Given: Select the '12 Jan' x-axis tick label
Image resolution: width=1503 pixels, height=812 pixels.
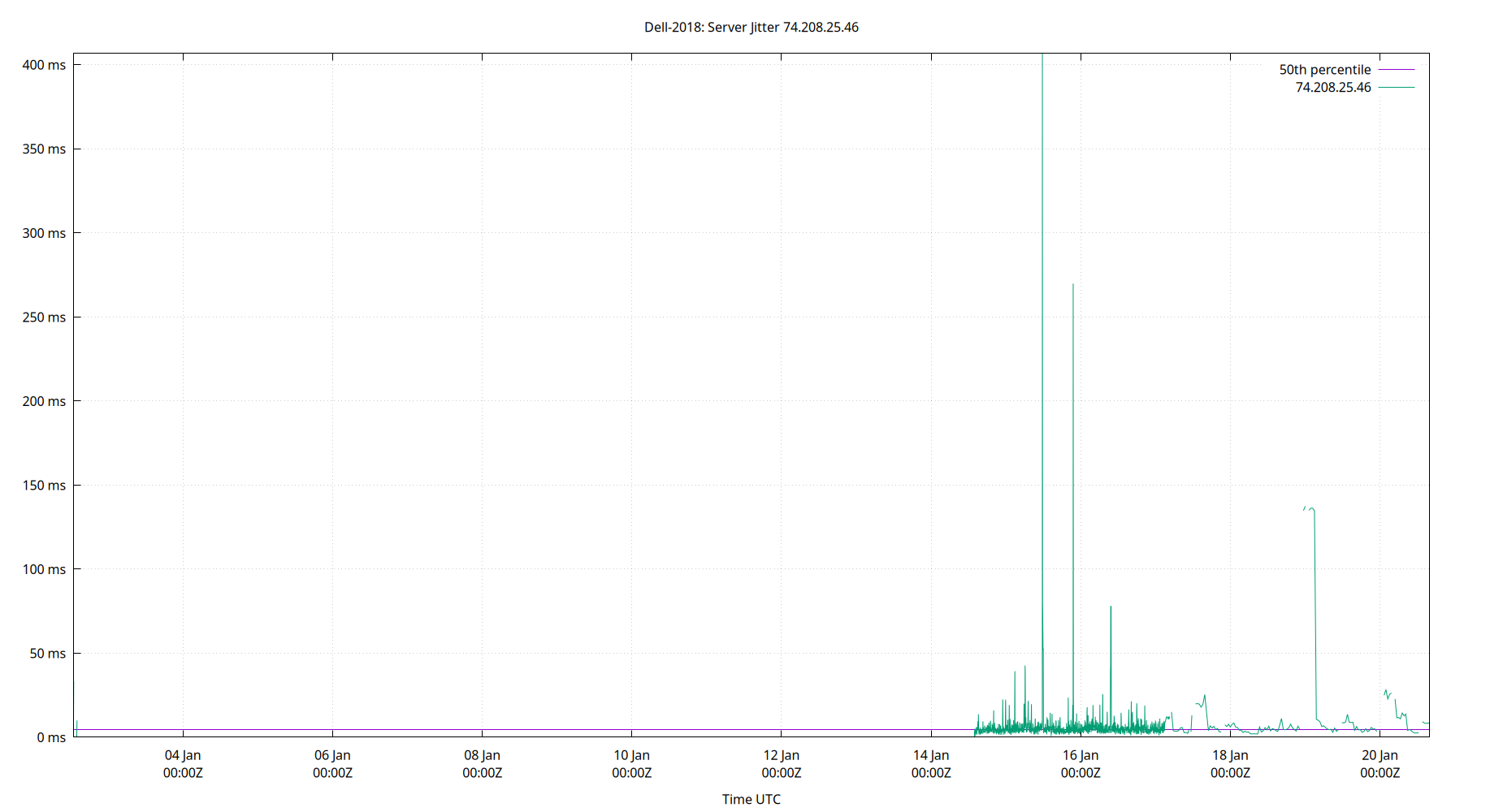Looking at the screenshot, I should (782, 754).
